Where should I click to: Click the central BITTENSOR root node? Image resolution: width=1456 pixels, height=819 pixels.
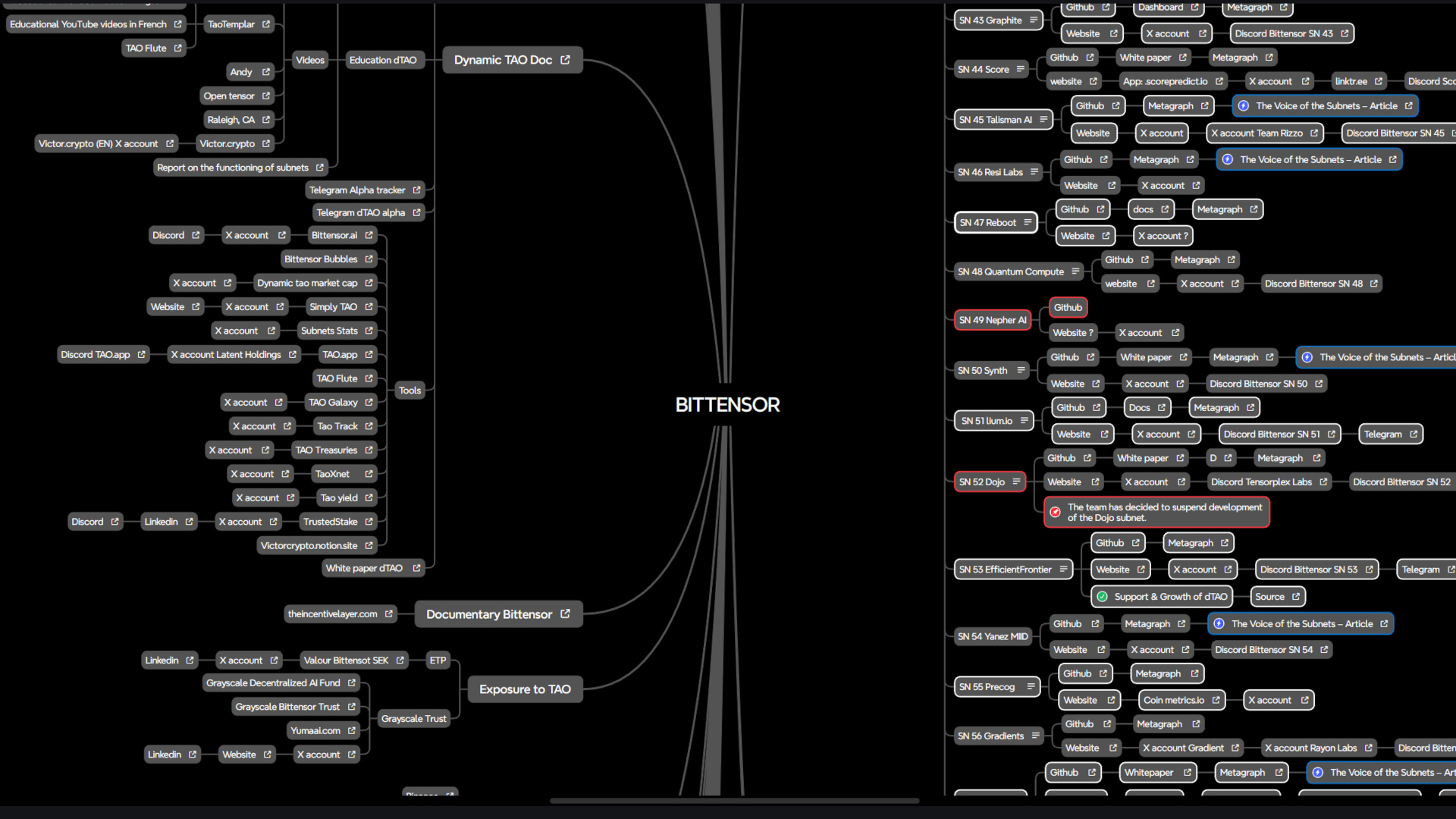coord(727,405)
